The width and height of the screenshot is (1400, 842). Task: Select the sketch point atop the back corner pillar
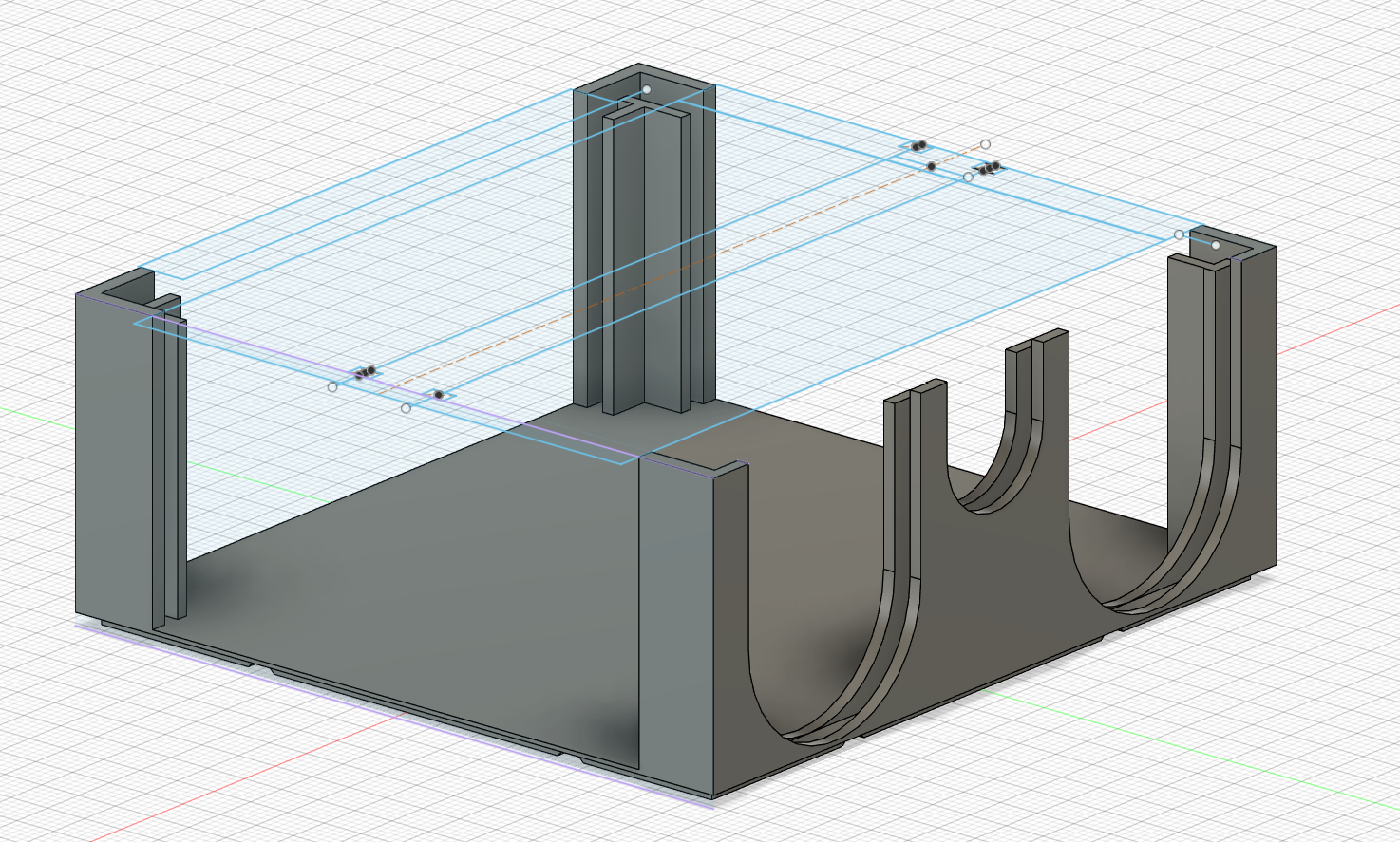coord(647,89)
